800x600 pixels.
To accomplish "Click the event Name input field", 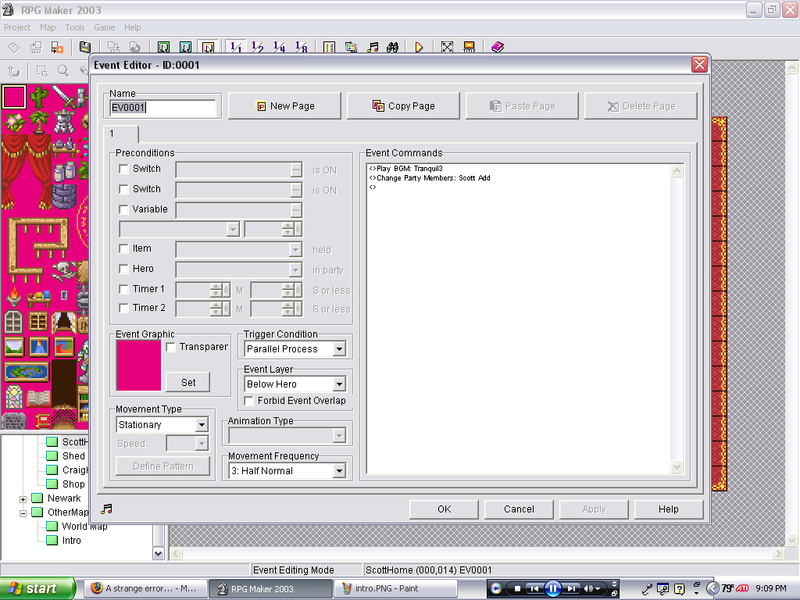I will pos(163,108).
